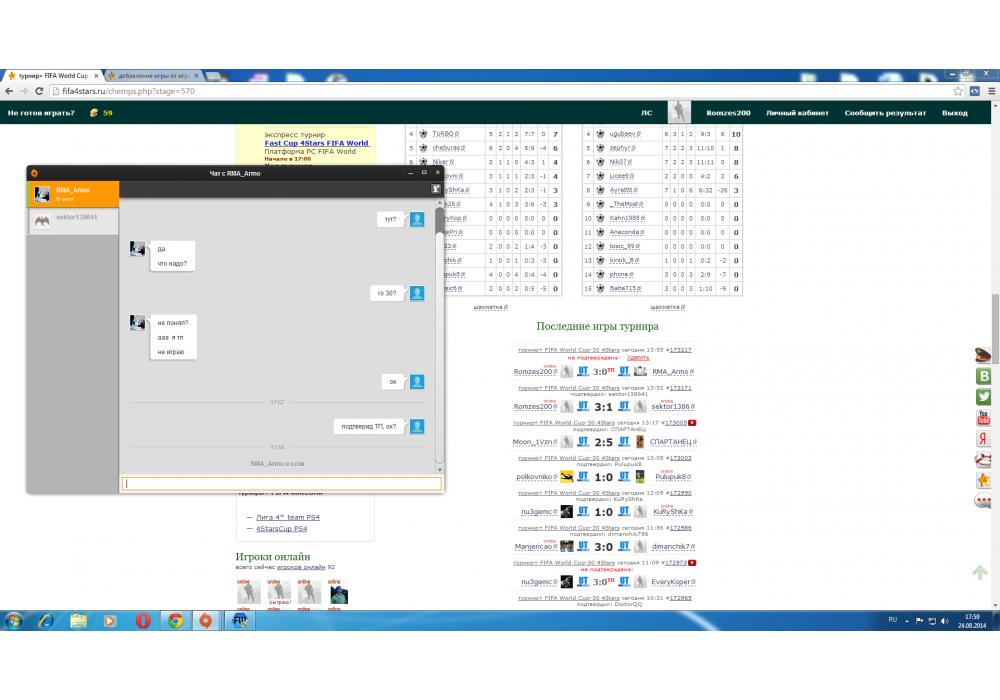Open Windows Explorer folder on taskbar
The image size is (1000, 700).
click(78, 620)
